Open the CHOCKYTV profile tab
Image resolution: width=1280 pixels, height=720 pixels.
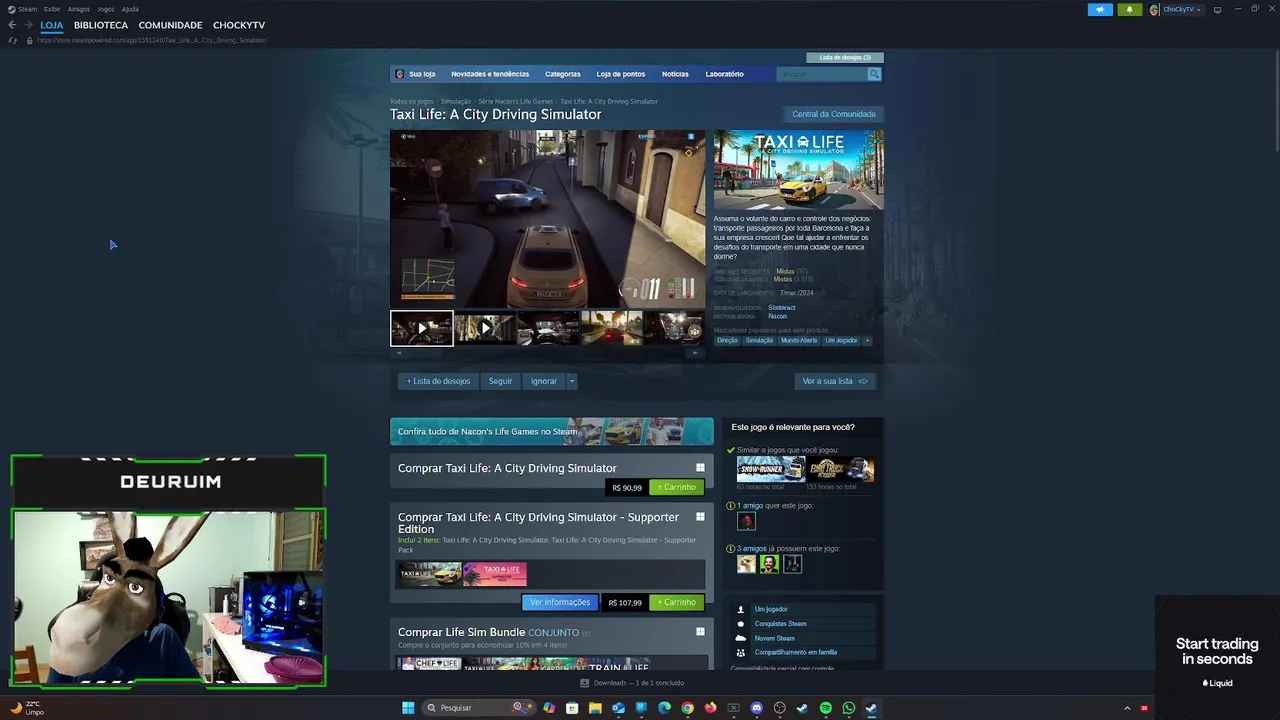click(x=239, y=25)
